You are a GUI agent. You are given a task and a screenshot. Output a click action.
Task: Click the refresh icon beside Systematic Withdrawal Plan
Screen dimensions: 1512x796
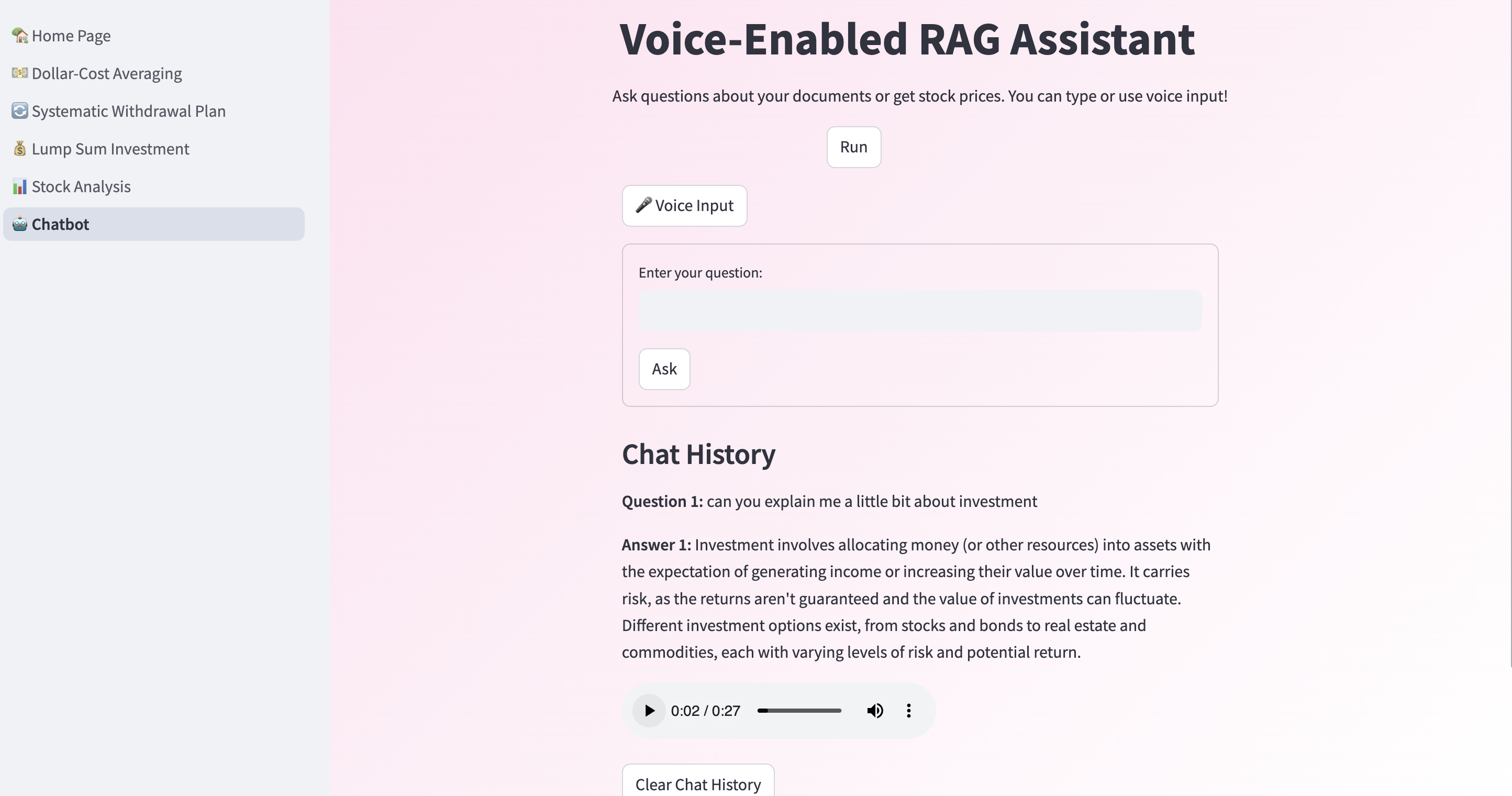point(20,111)
